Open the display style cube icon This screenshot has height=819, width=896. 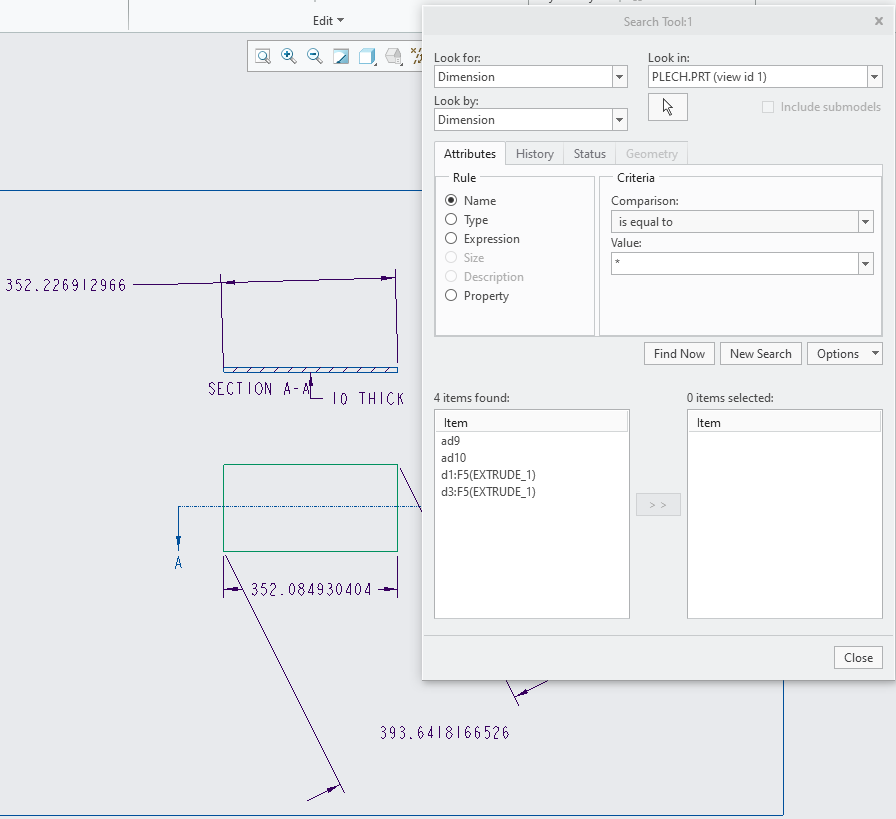click(367, 57)
